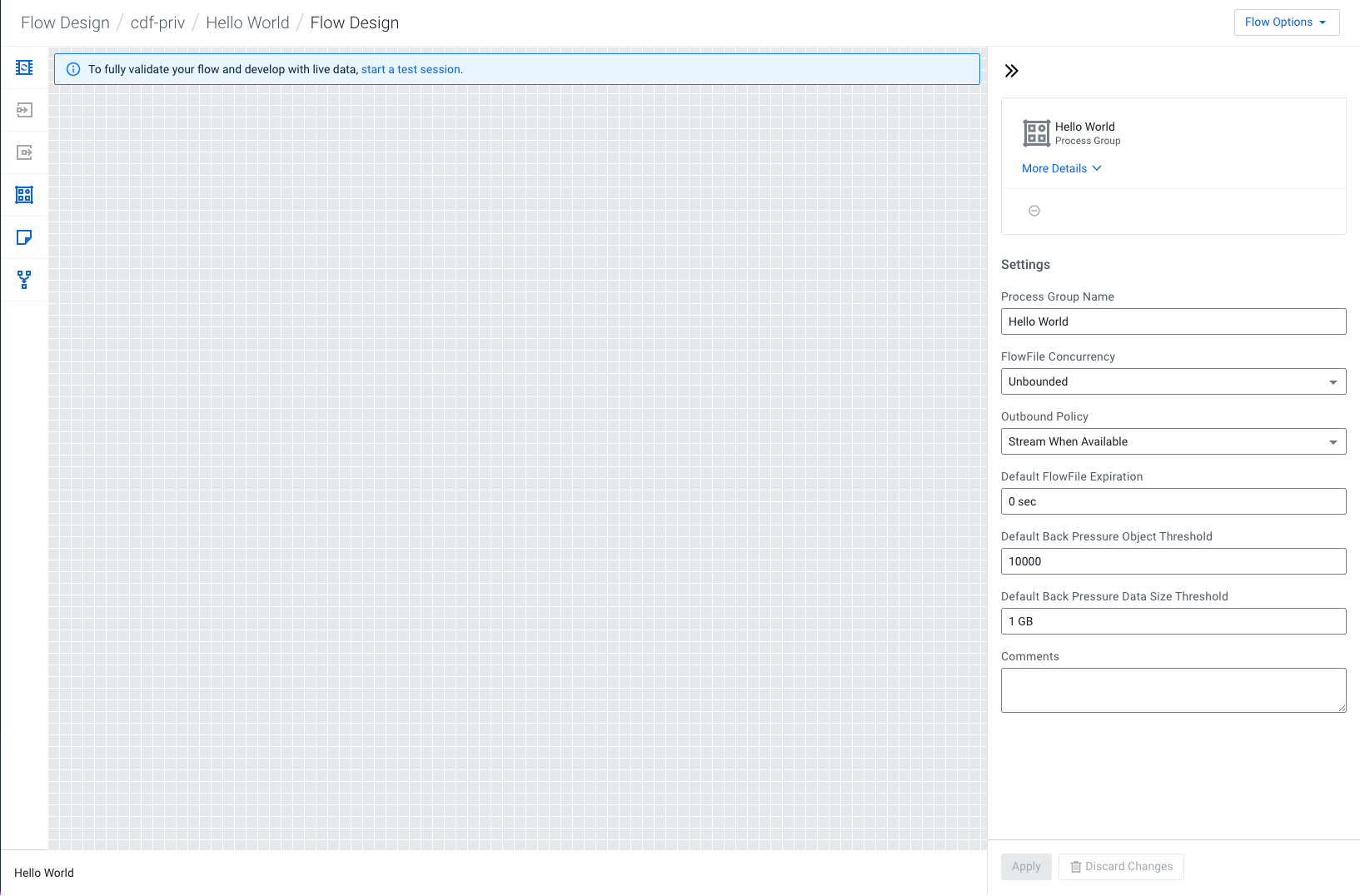Navigate to Hello World breadcrumb at top
This screenshot has width=1360, height=896.
(247, 22)
